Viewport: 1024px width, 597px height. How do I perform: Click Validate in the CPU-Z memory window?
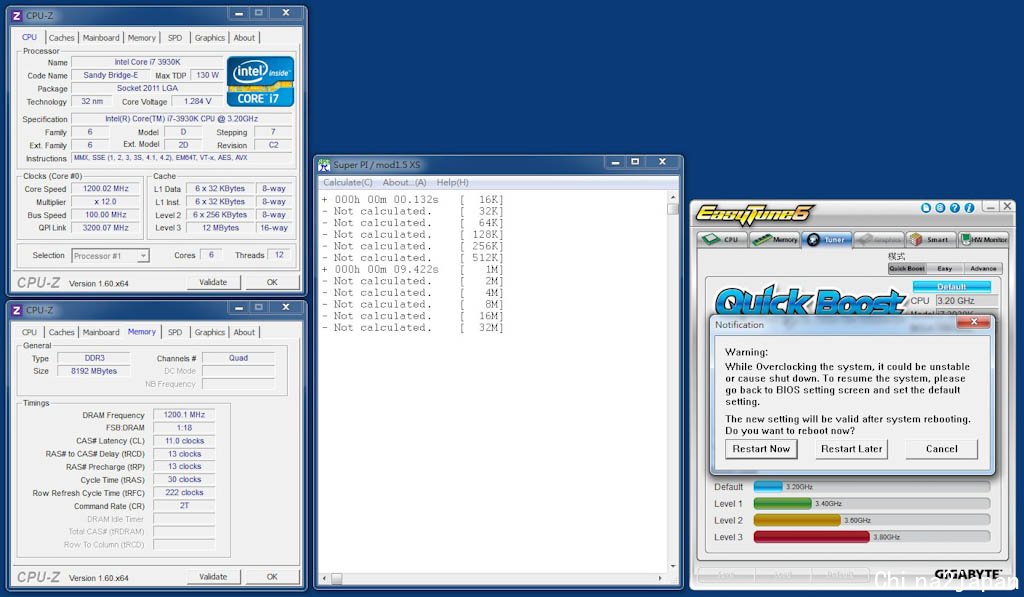point(213,577)
